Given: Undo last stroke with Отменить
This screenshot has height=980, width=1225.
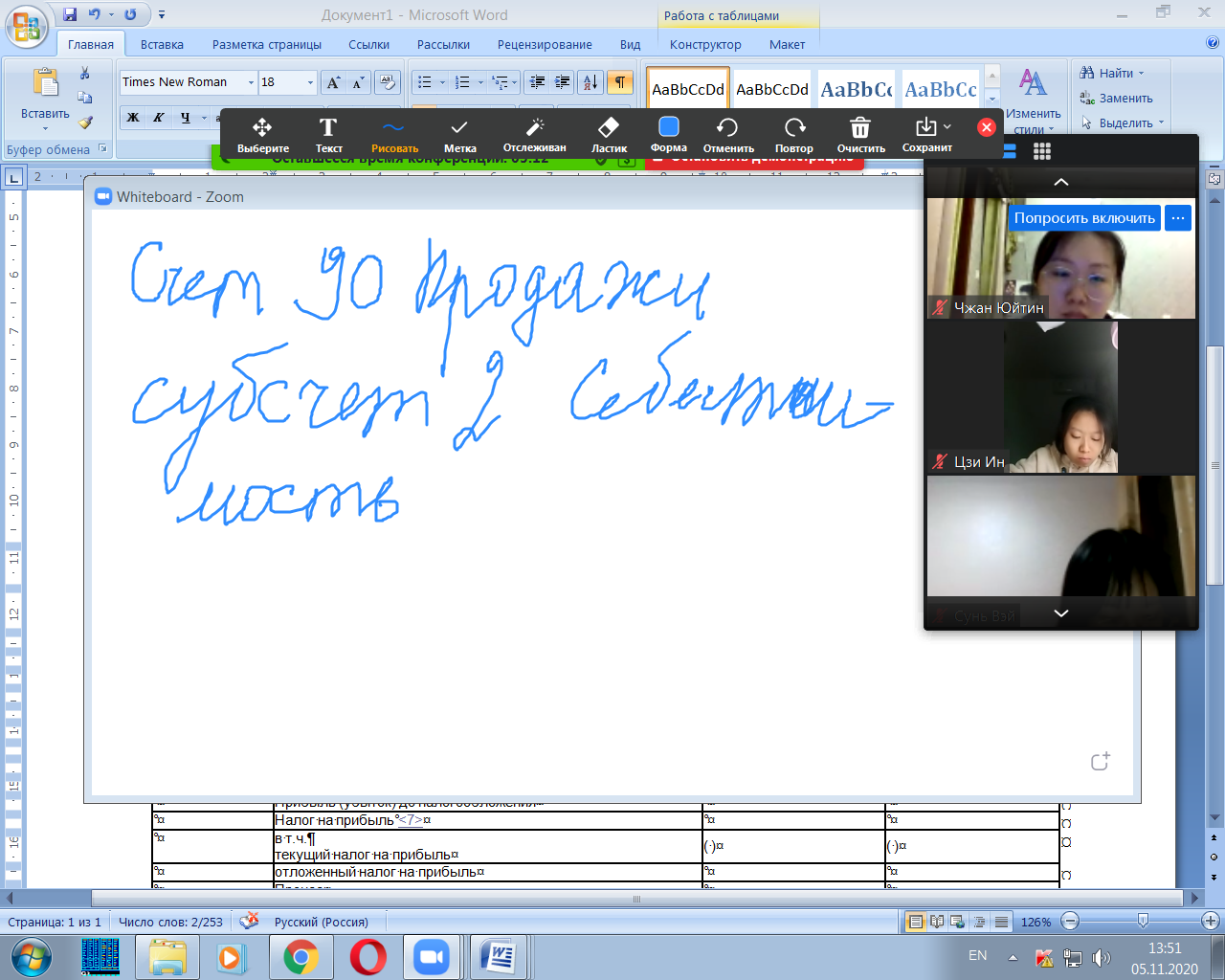Looking at the screenshot, I should (x=728, y=134).
